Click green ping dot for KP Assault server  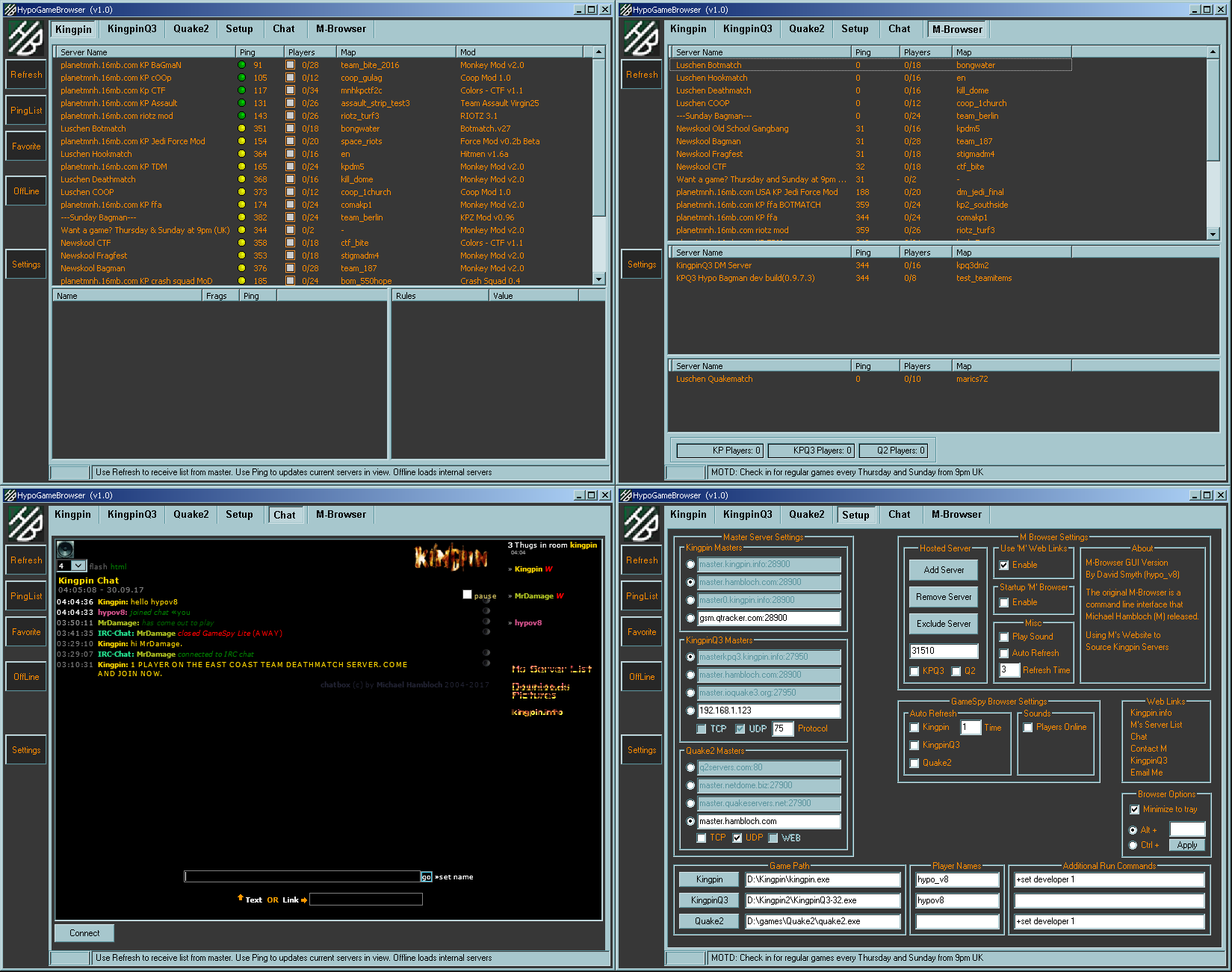point(241,103)
